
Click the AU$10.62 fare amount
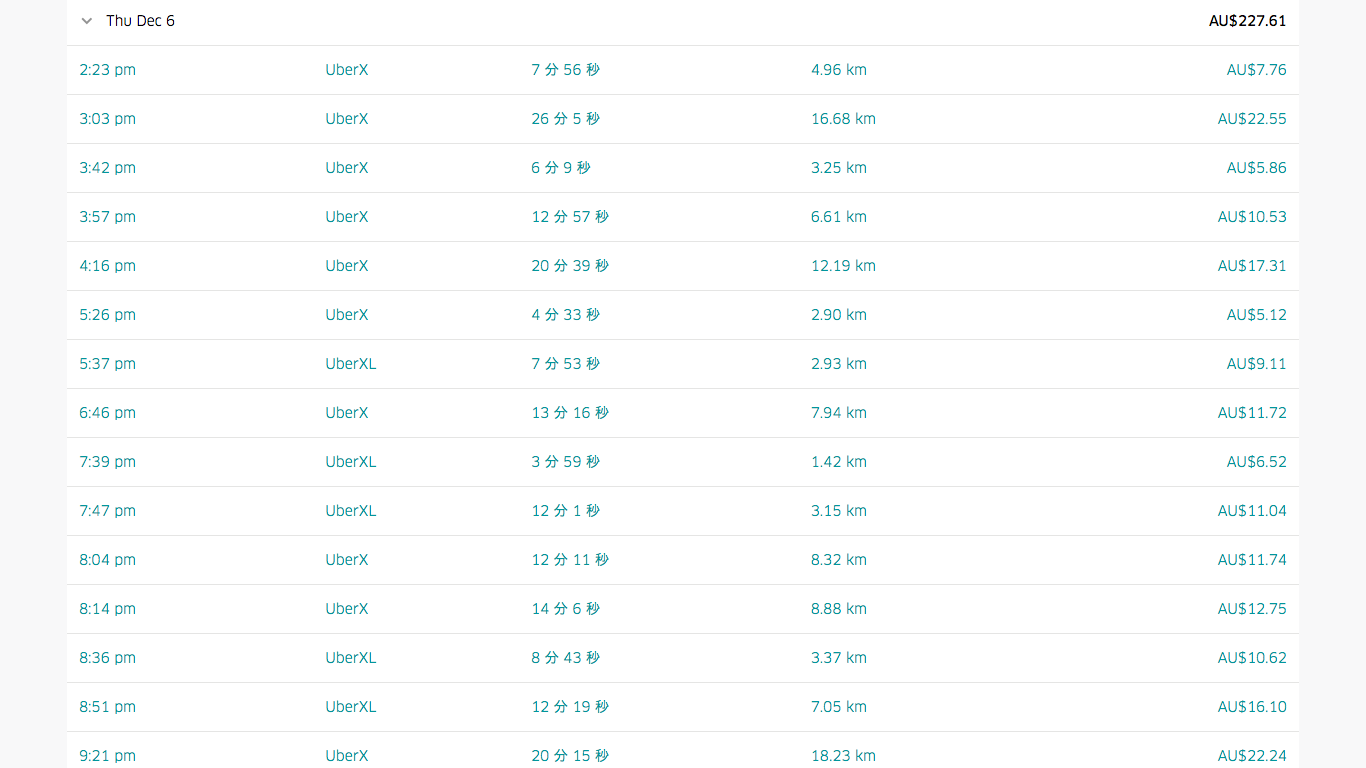pos(1252,658)
